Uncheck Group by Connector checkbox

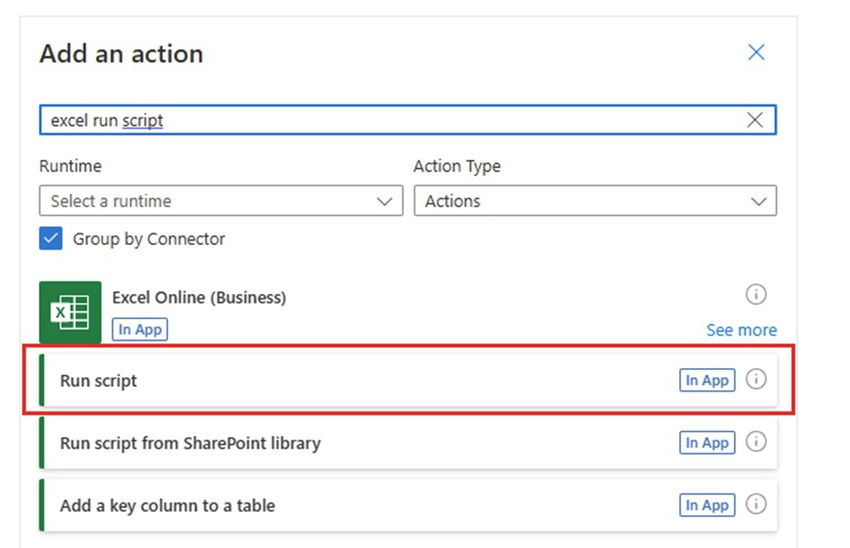[51, 239]
